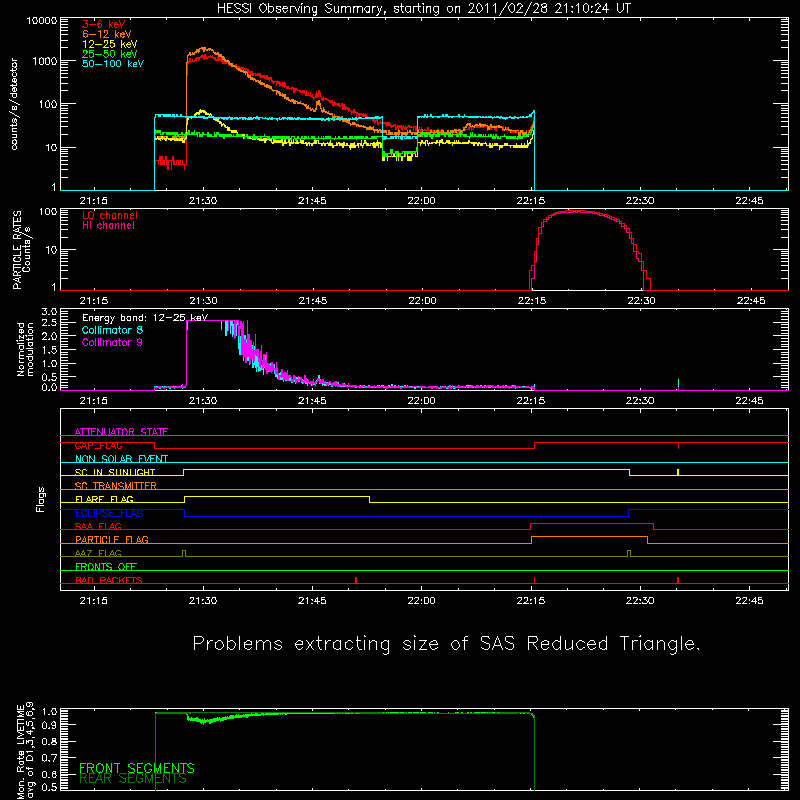Click the 21:45 time label under the modulation plot

point(312,401)
